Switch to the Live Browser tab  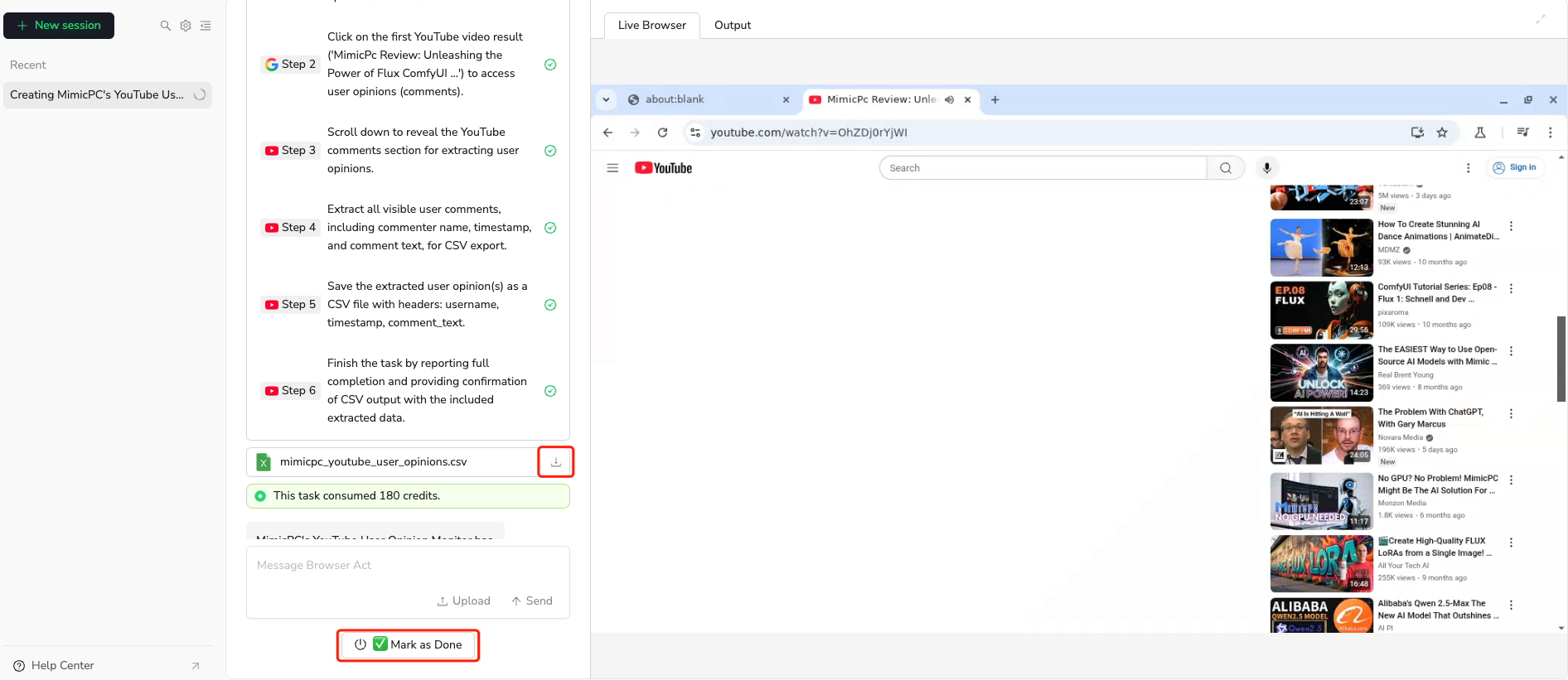652,26
